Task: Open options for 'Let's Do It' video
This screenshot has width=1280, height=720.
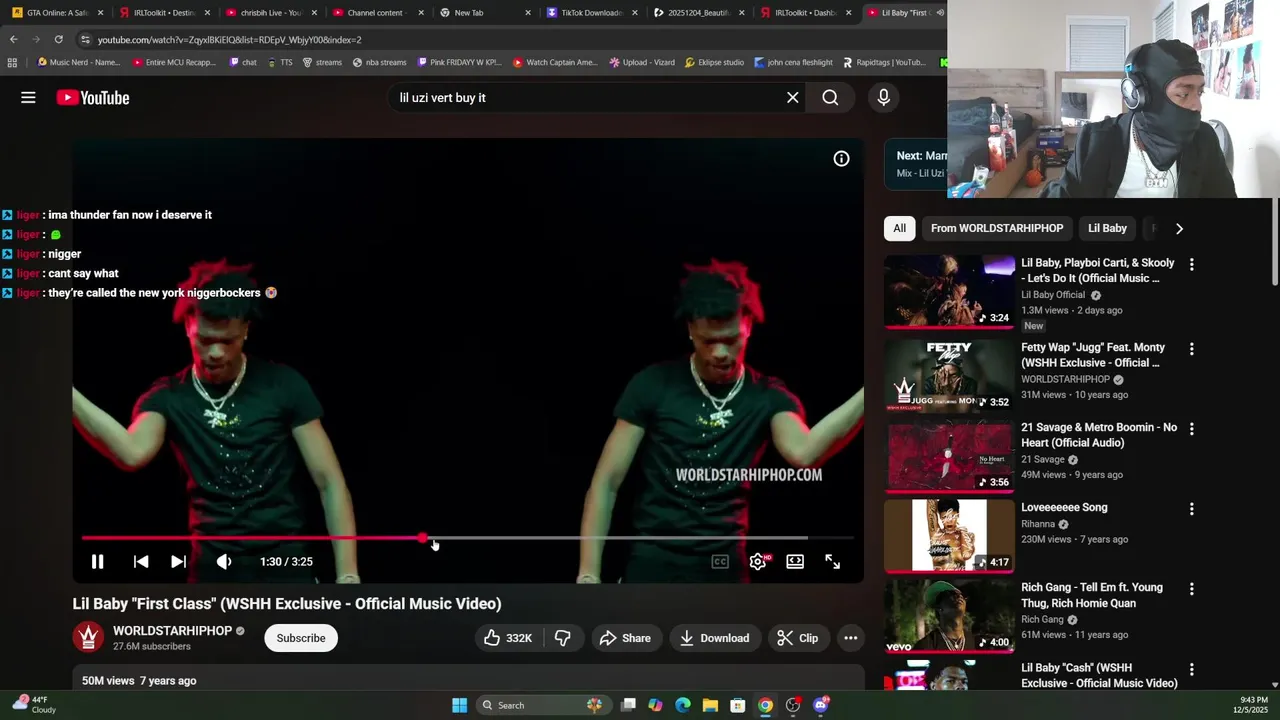Action: pos(1191,264)
